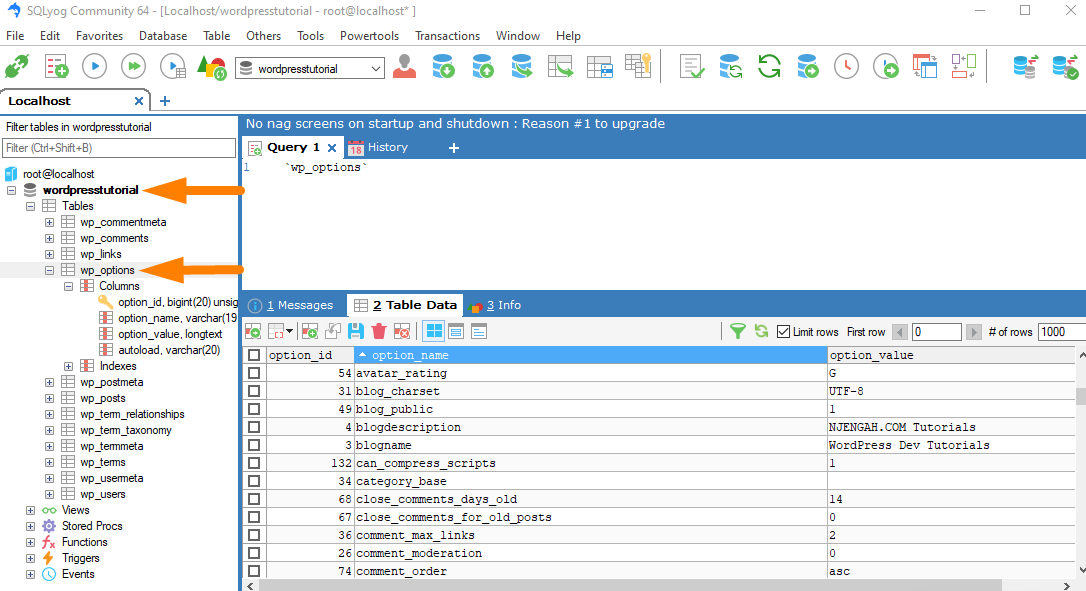Click the import database down-arrow icon
The image size is (1086, 591).
(x=443, y=67)
